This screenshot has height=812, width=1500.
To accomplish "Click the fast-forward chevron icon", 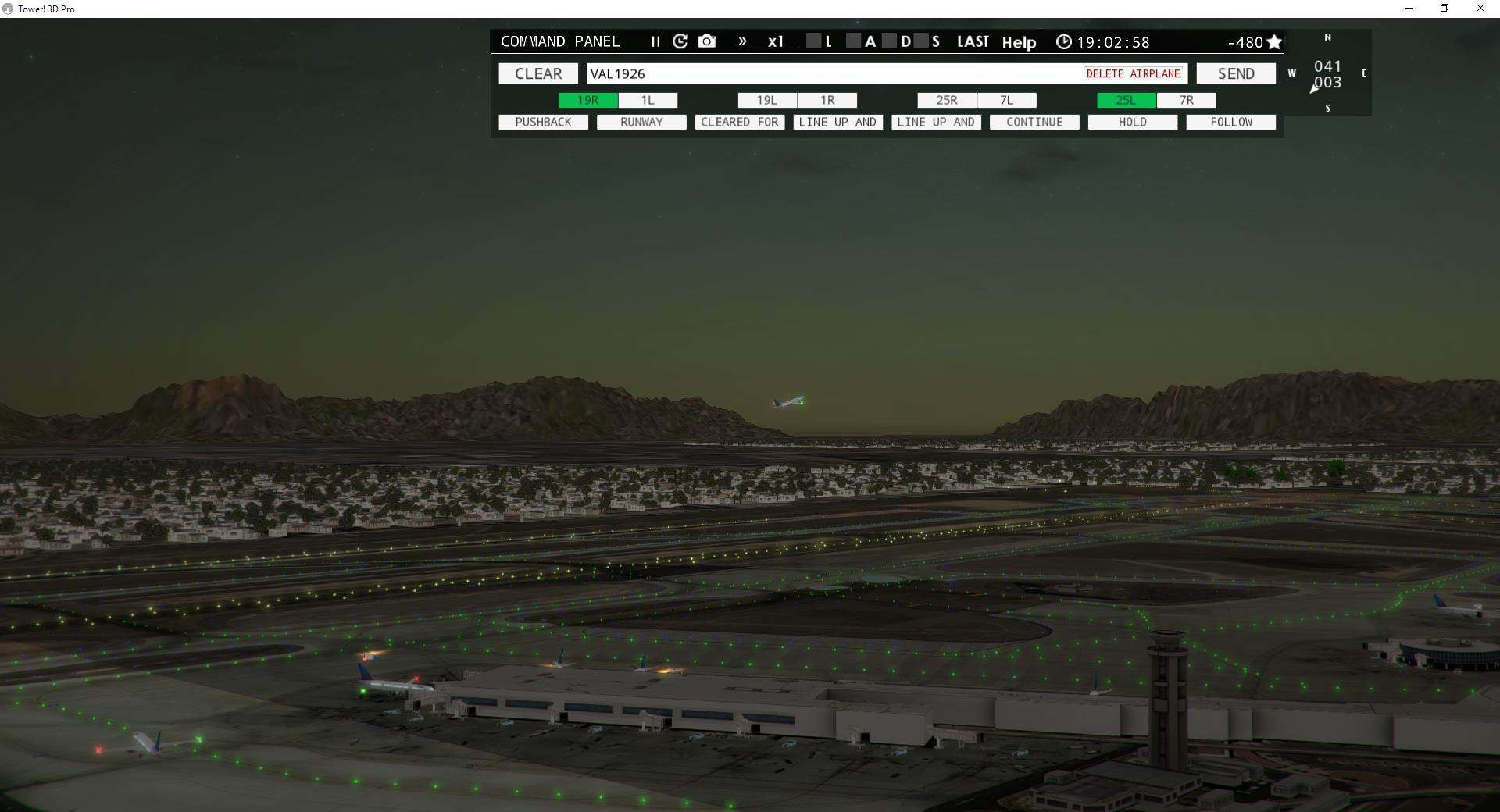I will pos(742,41).
